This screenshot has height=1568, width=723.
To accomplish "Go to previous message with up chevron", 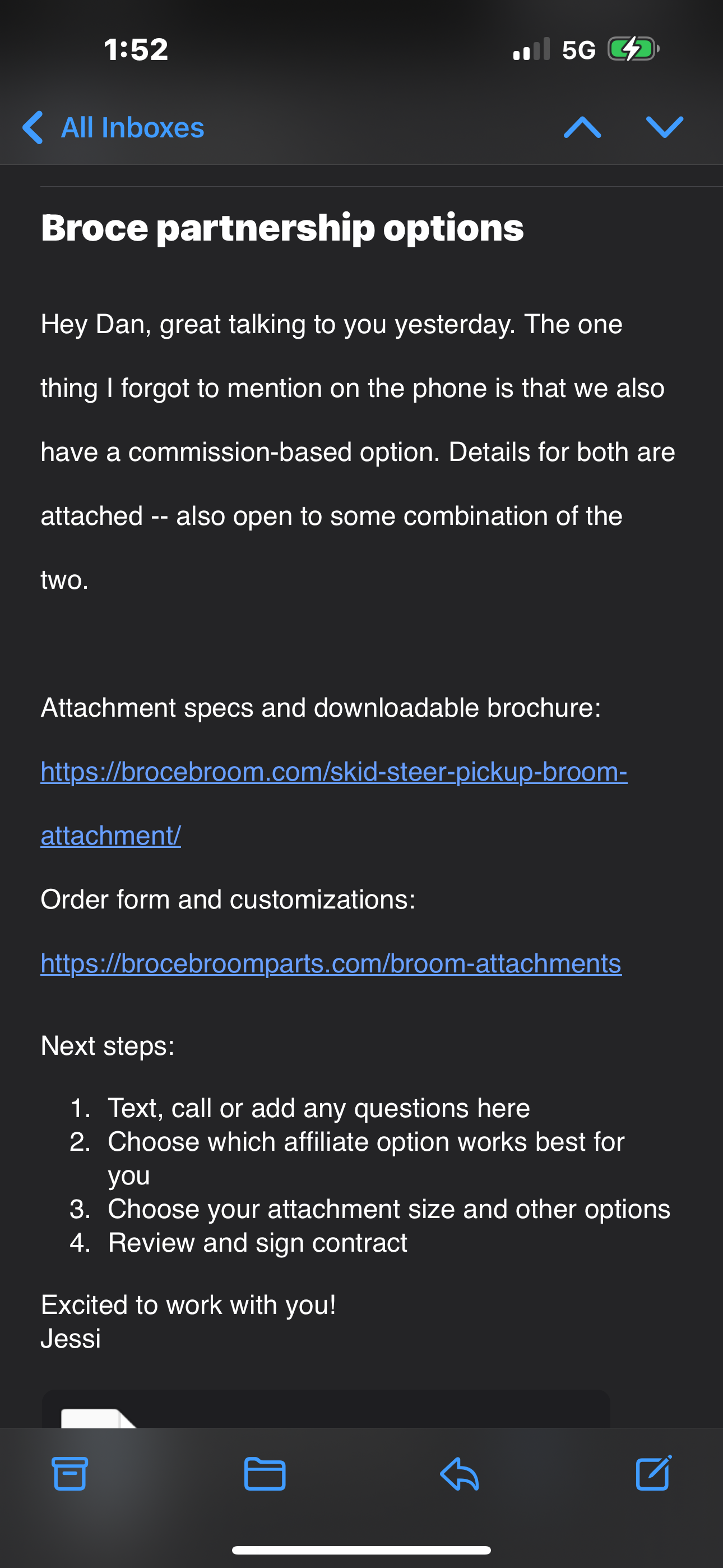I will click(x=582, y=127).
